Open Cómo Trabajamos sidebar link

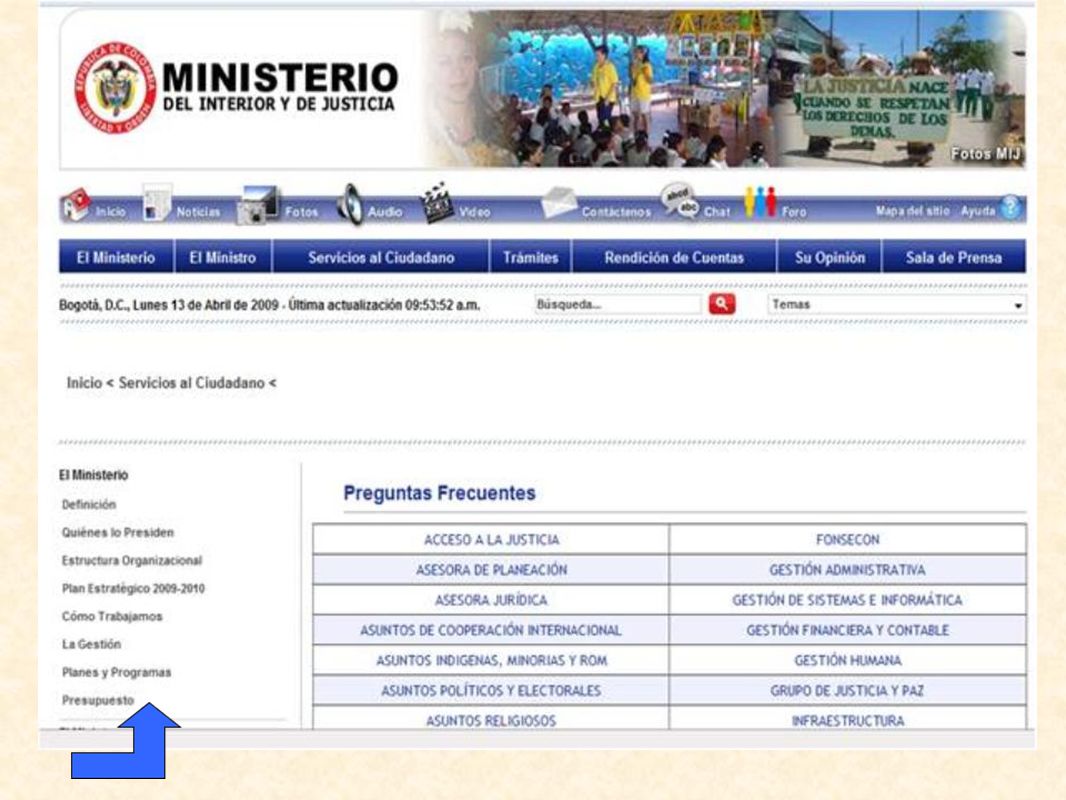coord(112,616)
